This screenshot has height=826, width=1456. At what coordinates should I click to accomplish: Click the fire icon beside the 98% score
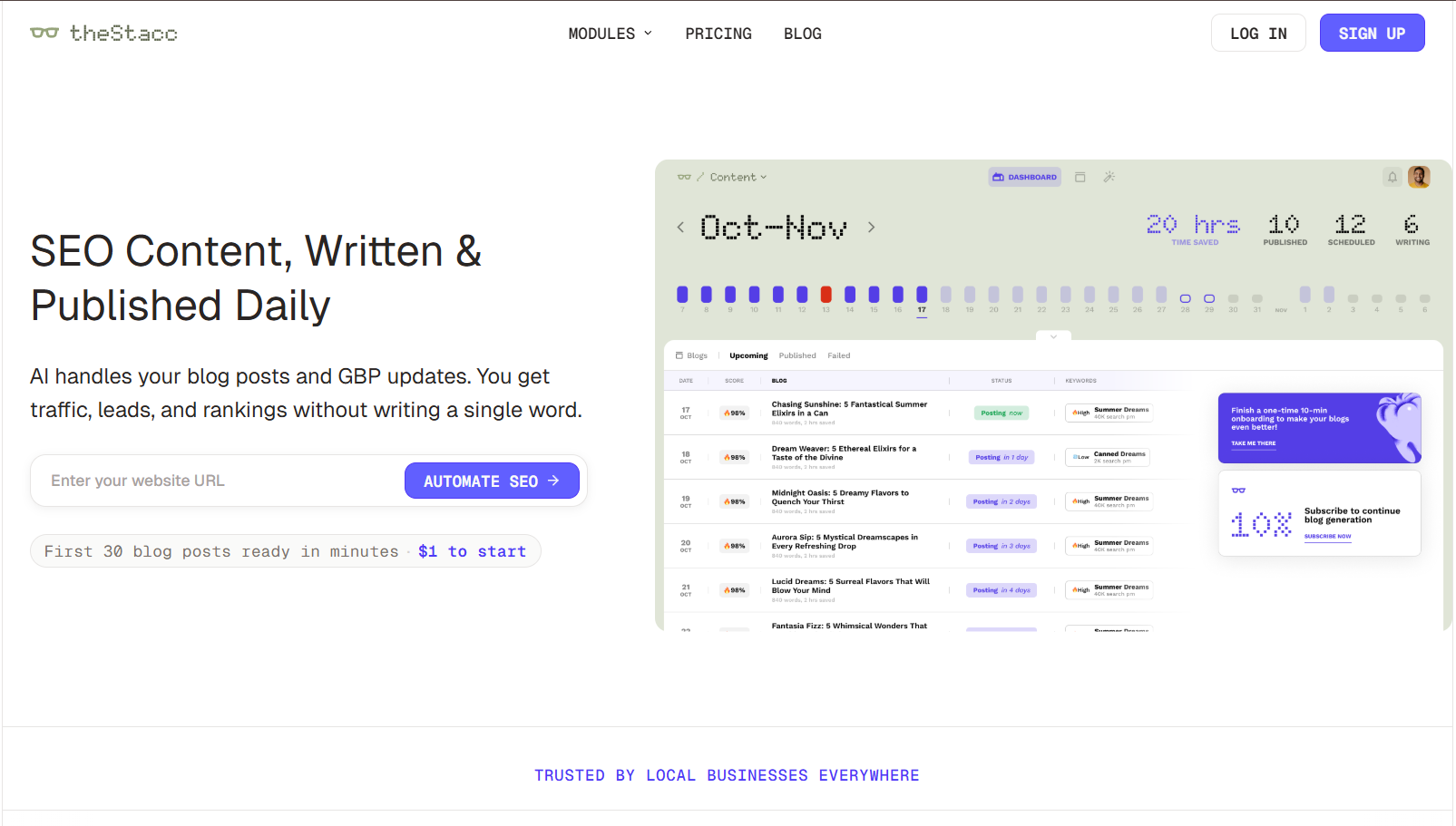point(727,413)
